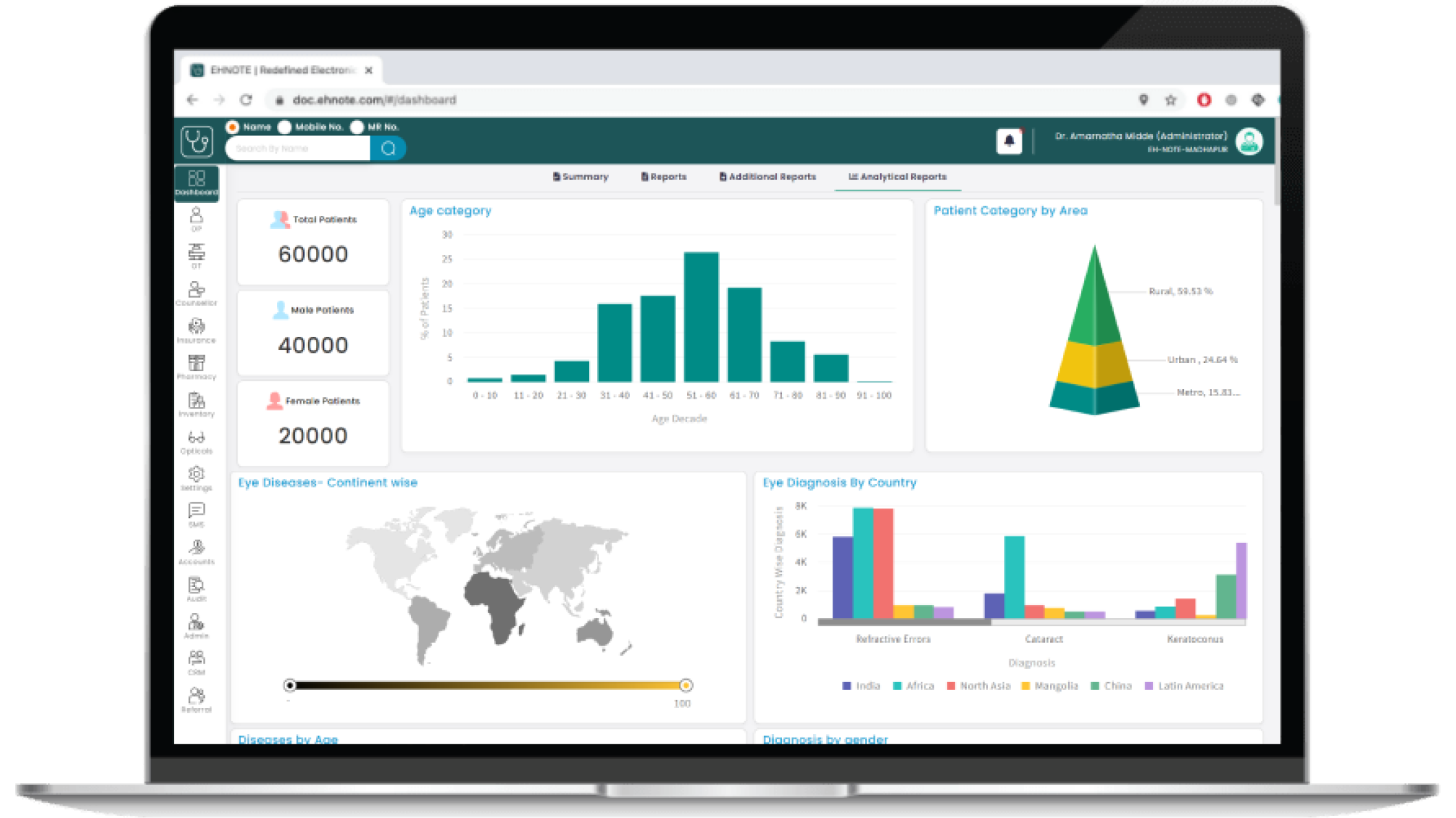Screen dimensions: 1456x818
Task: Click the browser address bar URL
Action: (374, 100)
